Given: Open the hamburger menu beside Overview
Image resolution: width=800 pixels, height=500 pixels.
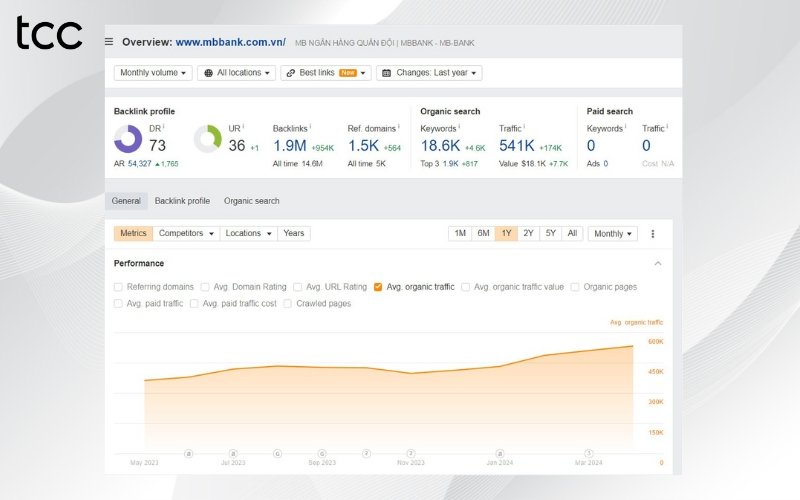Looking at the screenshot, I should point(109,42).
